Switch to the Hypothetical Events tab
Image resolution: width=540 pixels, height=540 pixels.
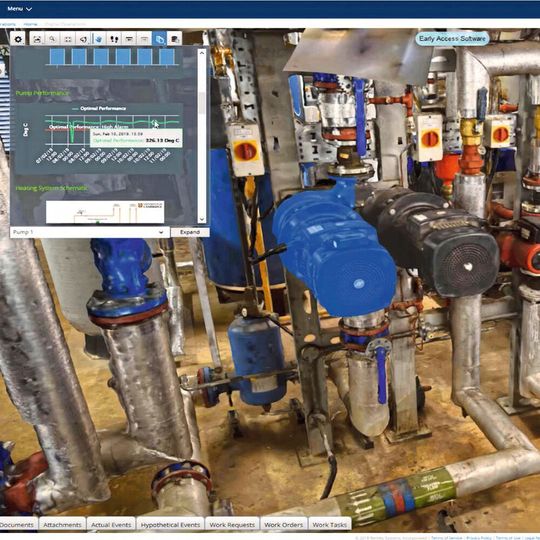[x=170, y=525]
